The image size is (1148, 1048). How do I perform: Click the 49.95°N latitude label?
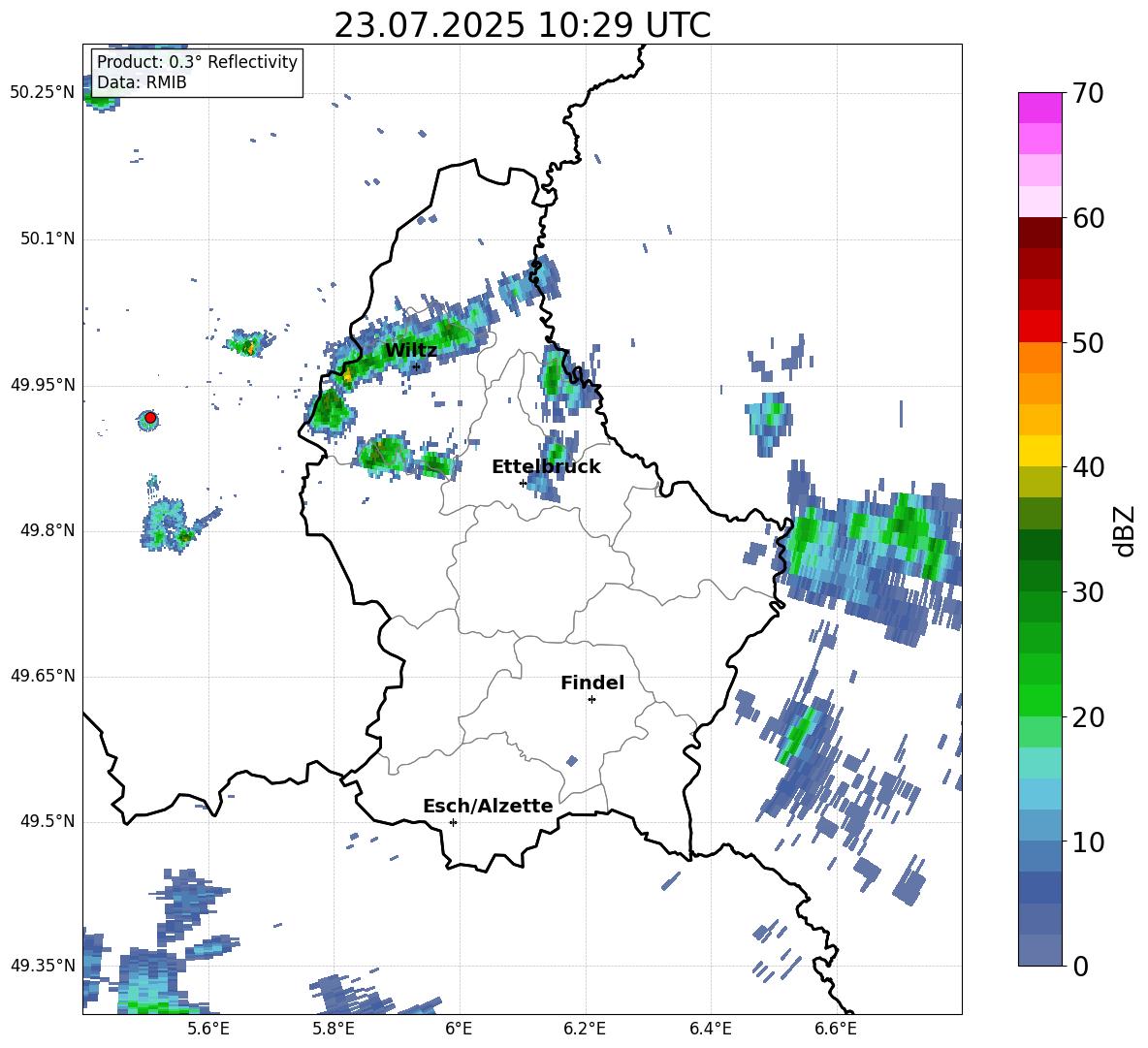pyautogui.click(x=43, y=385)
